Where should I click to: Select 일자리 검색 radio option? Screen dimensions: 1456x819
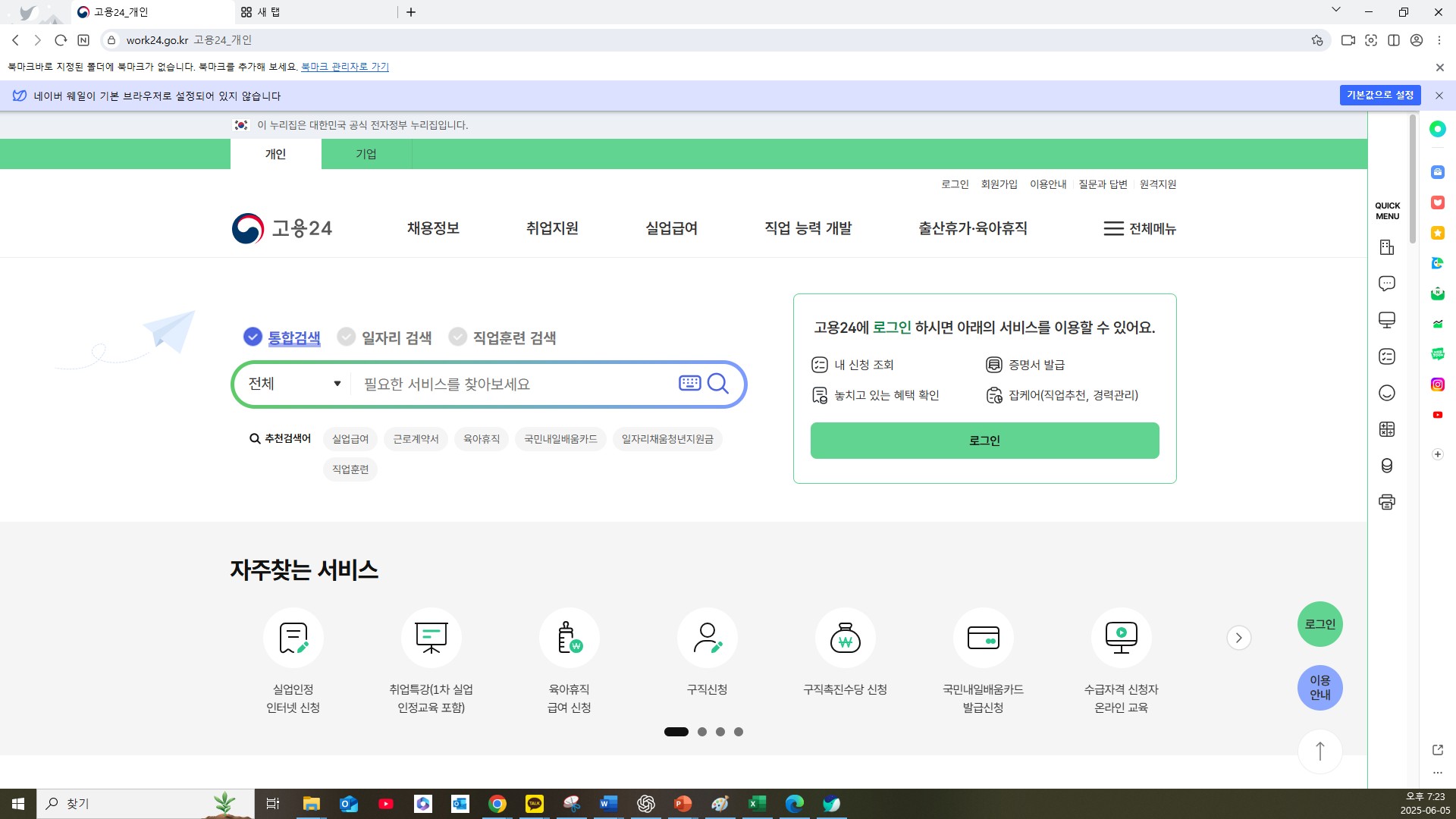coord(384,337)
